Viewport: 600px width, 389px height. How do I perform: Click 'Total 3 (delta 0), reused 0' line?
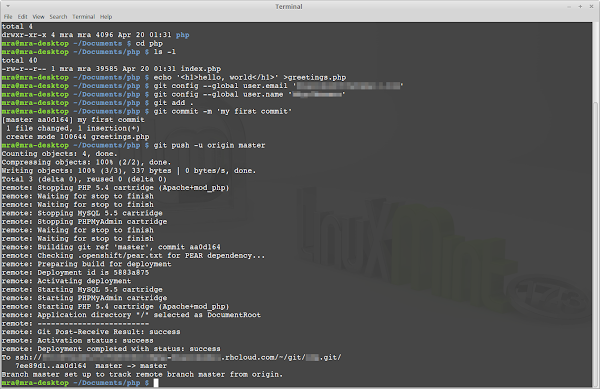coord(84,179)
